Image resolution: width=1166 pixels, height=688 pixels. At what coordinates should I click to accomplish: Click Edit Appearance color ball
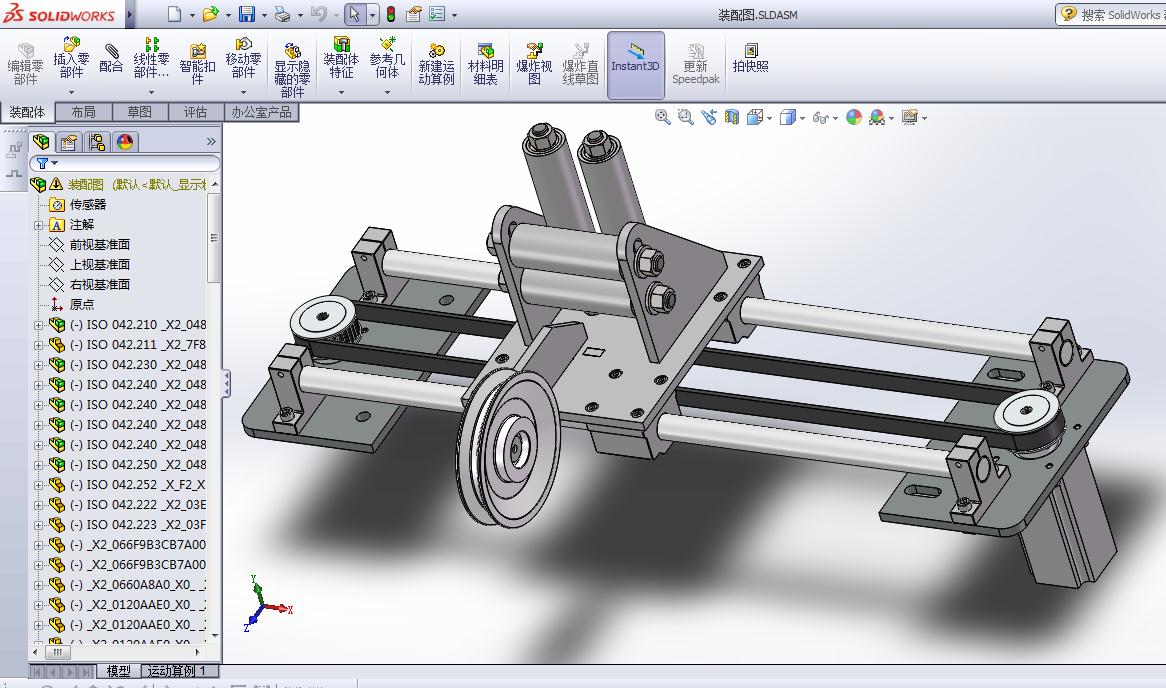pyautogui.click(x=854, y=117)
